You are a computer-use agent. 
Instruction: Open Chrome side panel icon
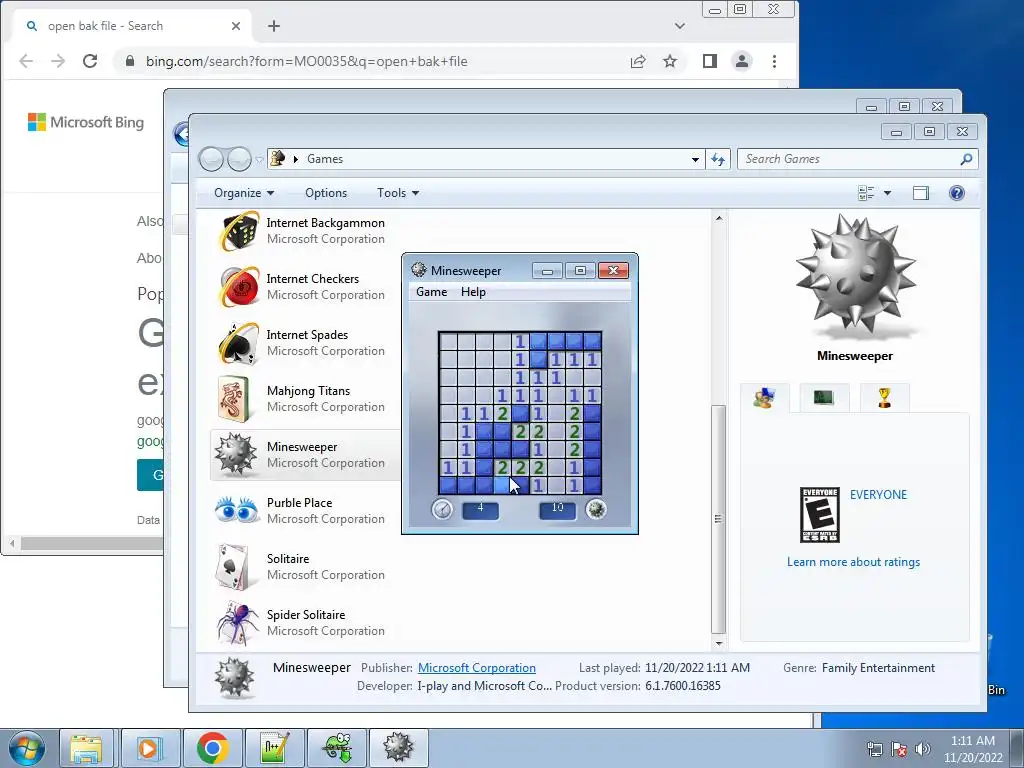[710, 61]
